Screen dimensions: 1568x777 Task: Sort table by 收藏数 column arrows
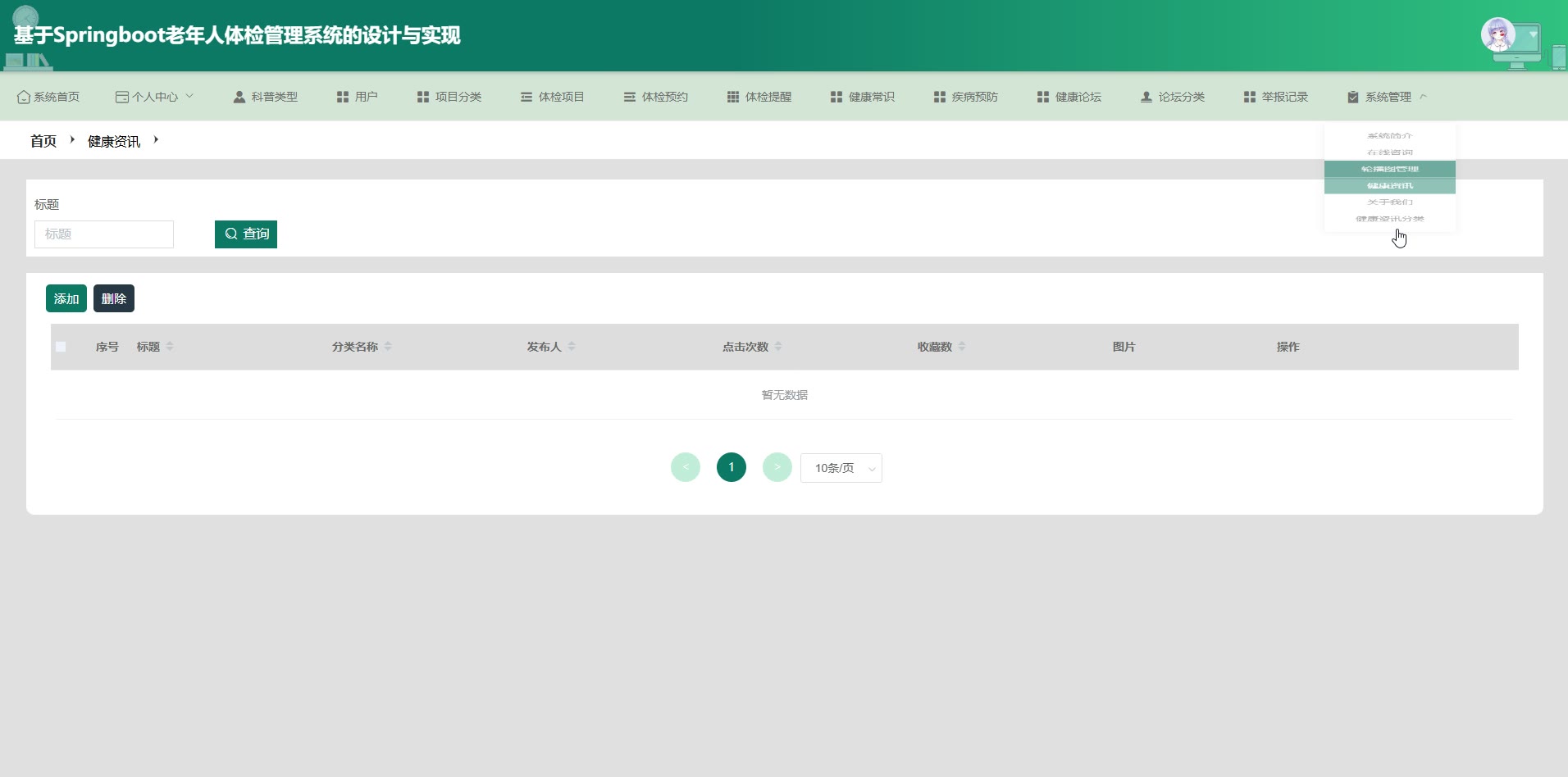coord(962,347)
